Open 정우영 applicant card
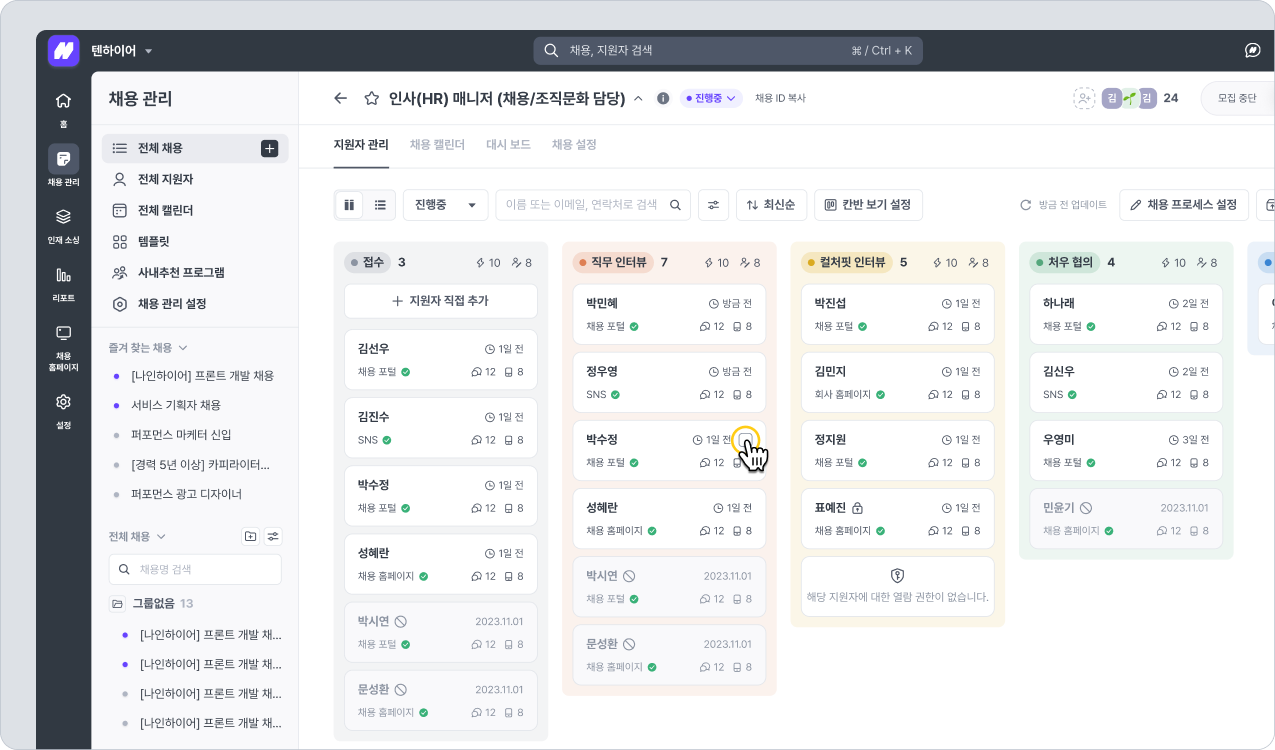 (669, 382)
